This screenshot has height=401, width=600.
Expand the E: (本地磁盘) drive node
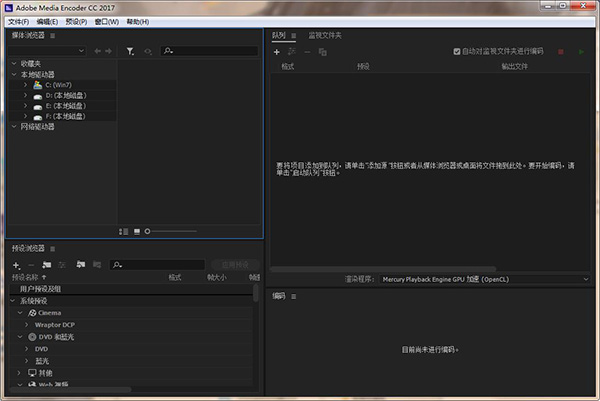[x=25, y=106]
